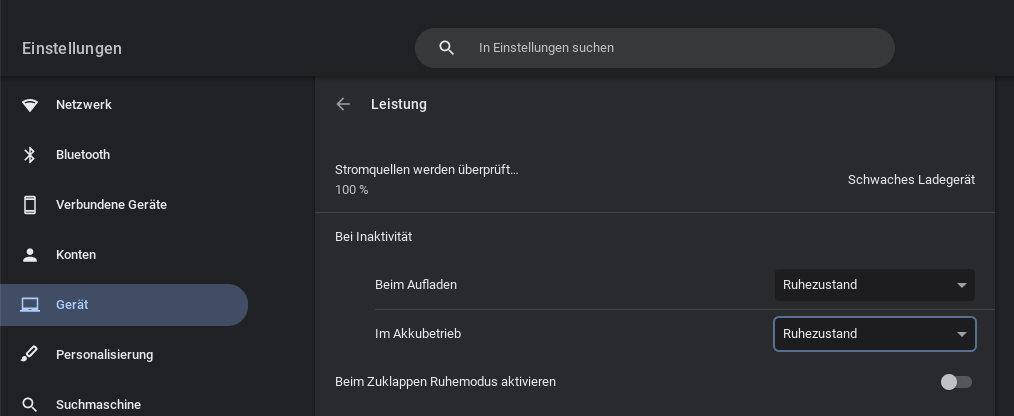Screen dimensions: 1014x416
Task: Click the Leistung page heading
Action: (399, 104)
